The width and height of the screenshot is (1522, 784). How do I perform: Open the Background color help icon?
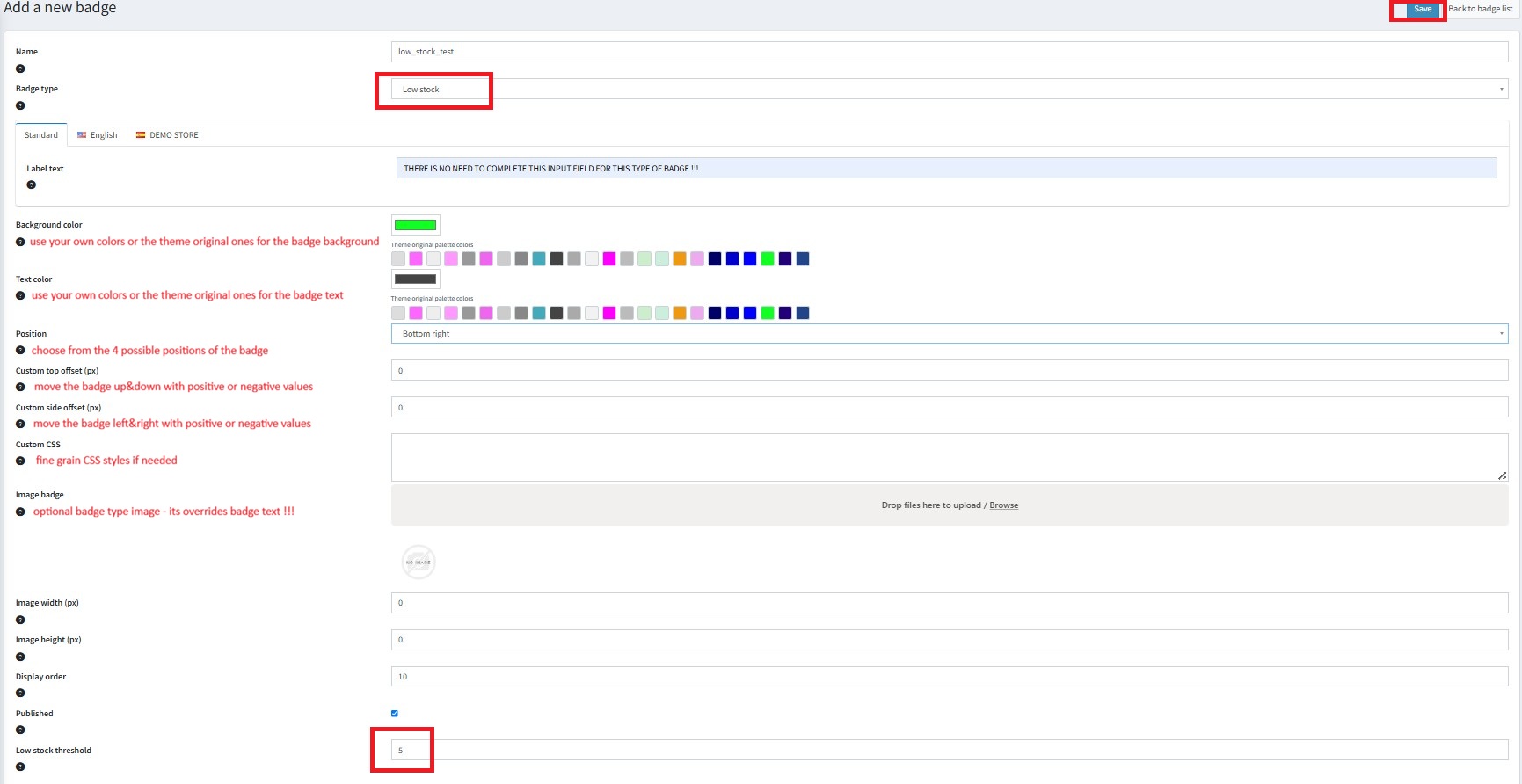[x=20, y=242]
